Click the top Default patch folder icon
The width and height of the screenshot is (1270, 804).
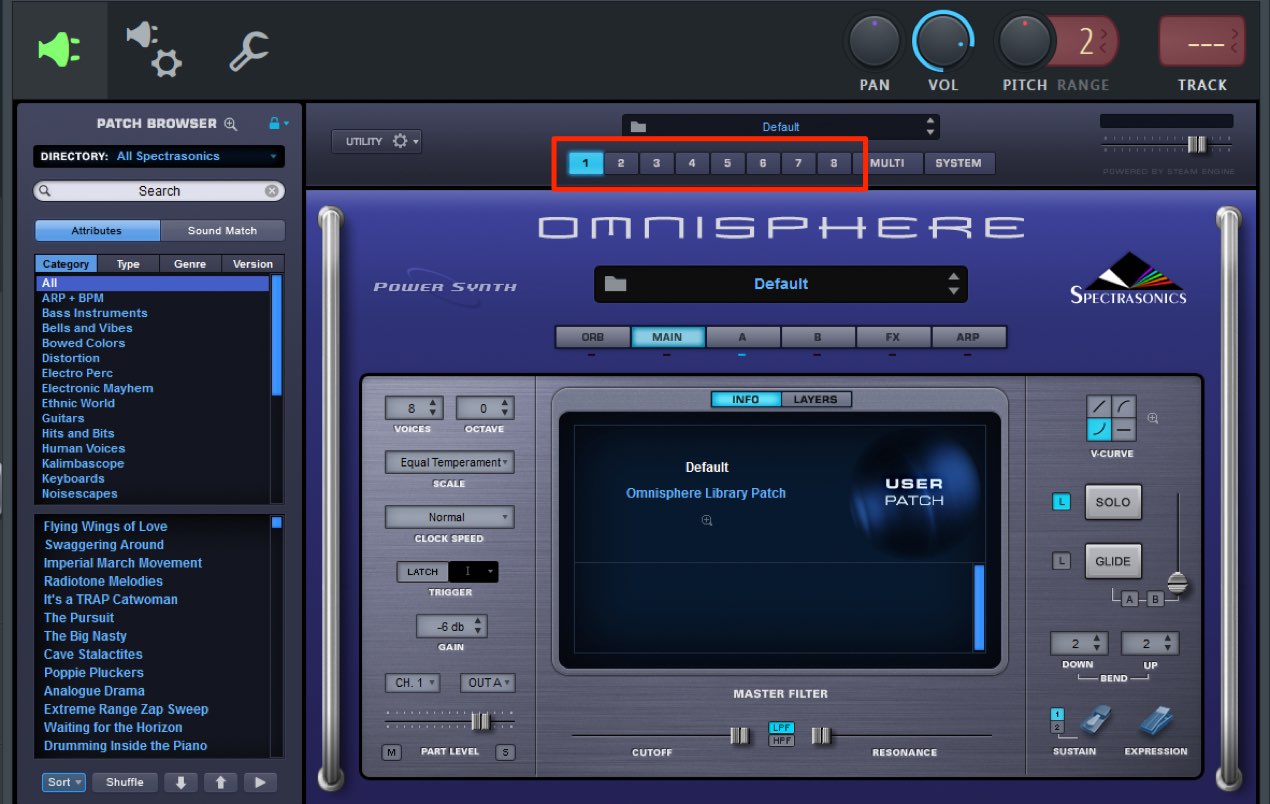[638, 127]
